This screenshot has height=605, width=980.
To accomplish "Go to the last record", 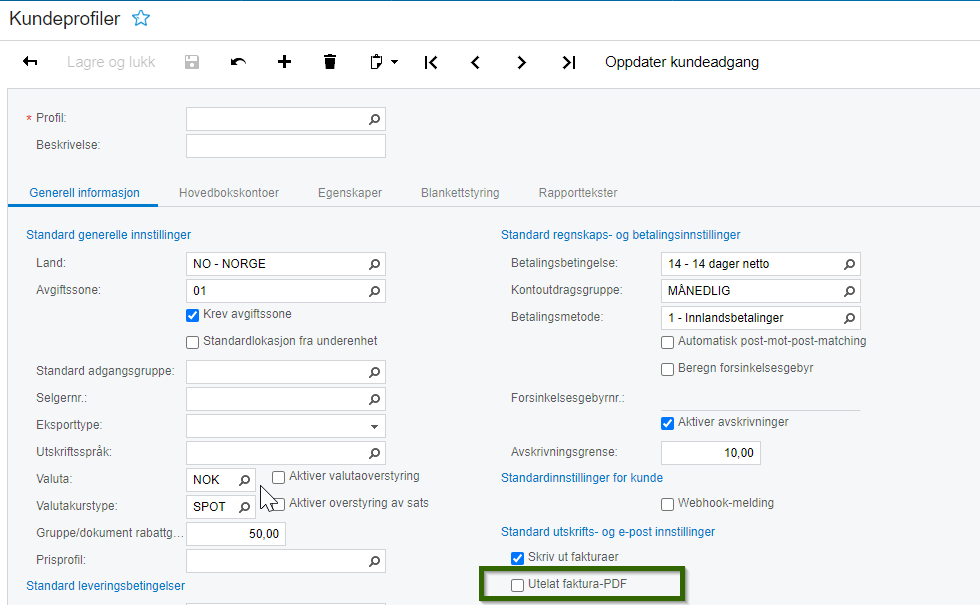I will [568, 62].
